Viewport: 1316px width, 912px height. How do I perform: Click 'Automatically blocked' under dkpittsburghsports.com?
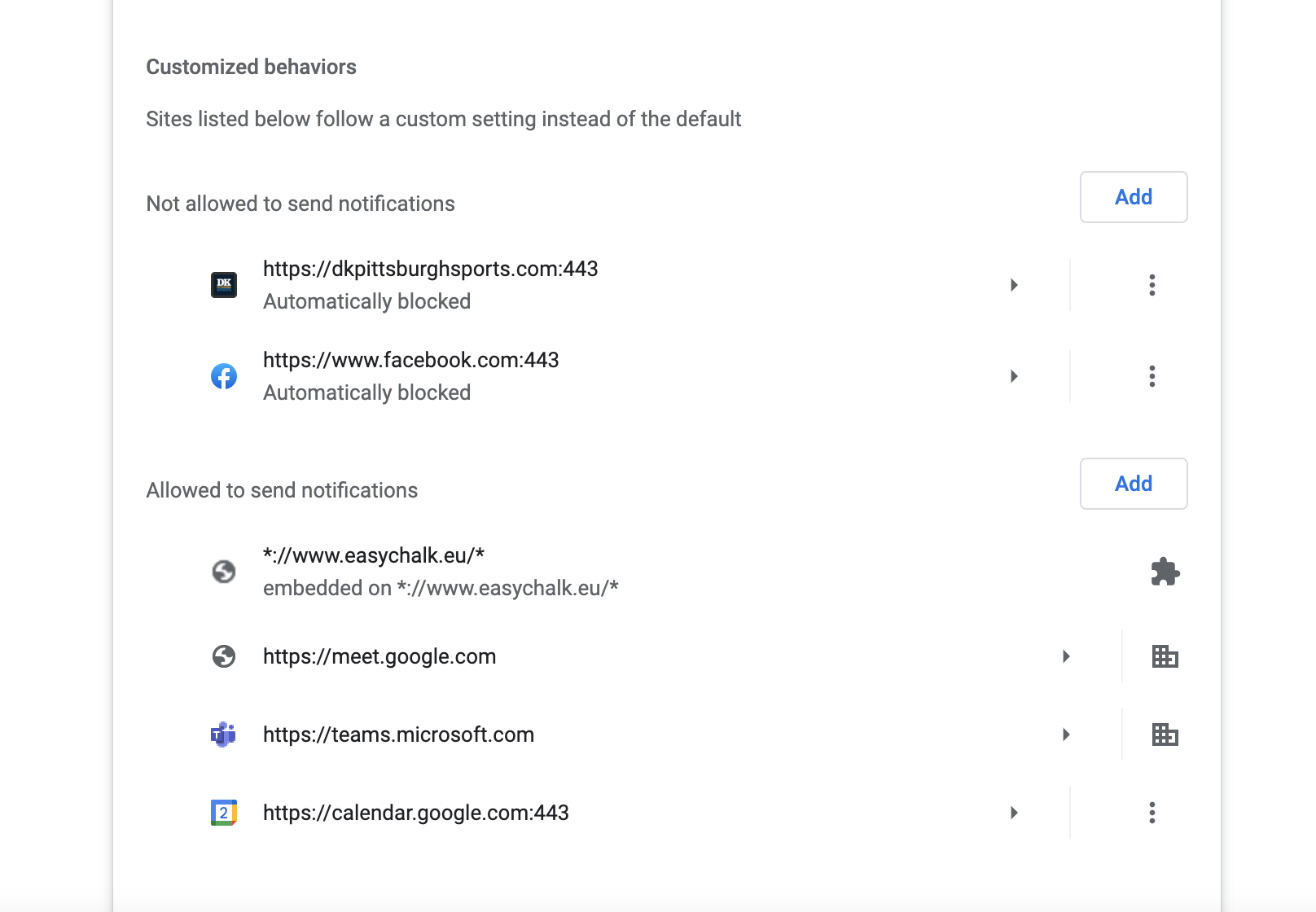pyautogui.click(x=367, y=301)
